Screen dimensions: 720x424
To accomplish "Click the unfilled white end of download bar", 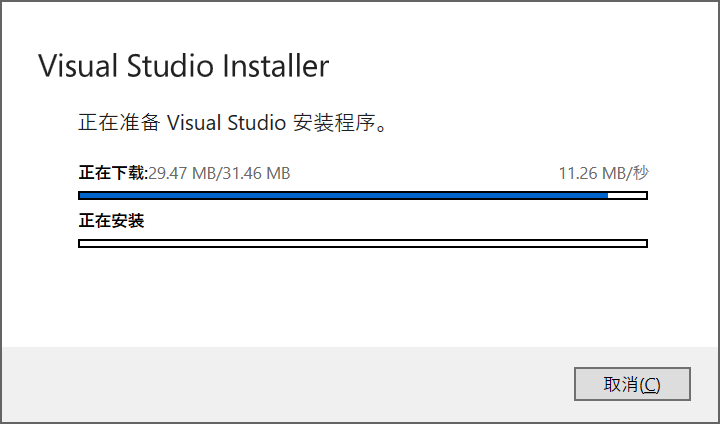I will coord(627,195).
